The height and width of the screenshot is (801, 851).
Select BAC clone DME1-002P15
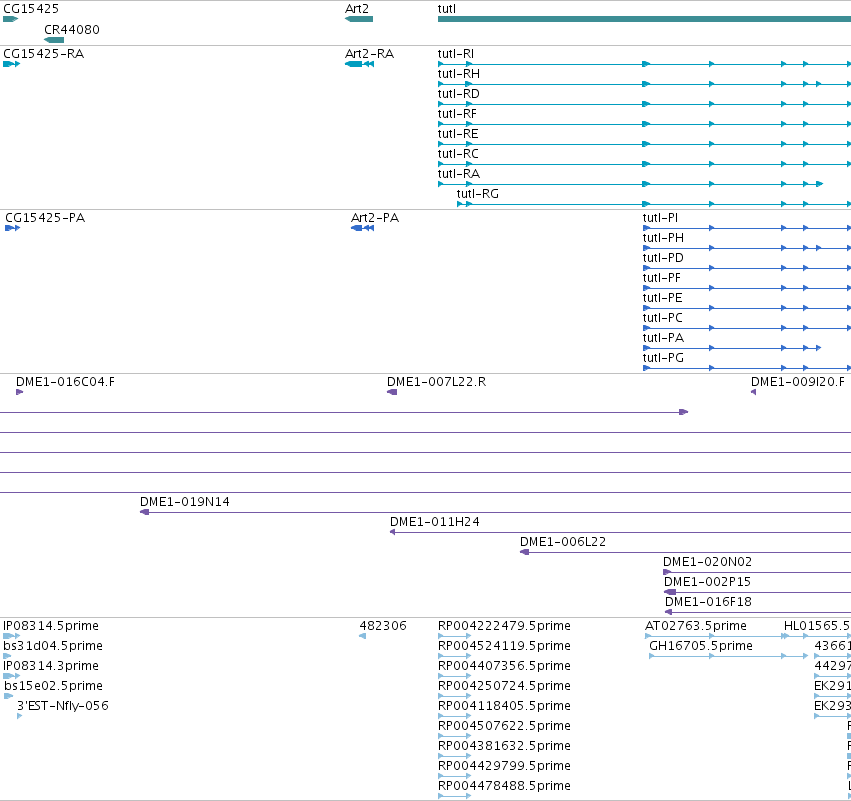tap(708, 582)
